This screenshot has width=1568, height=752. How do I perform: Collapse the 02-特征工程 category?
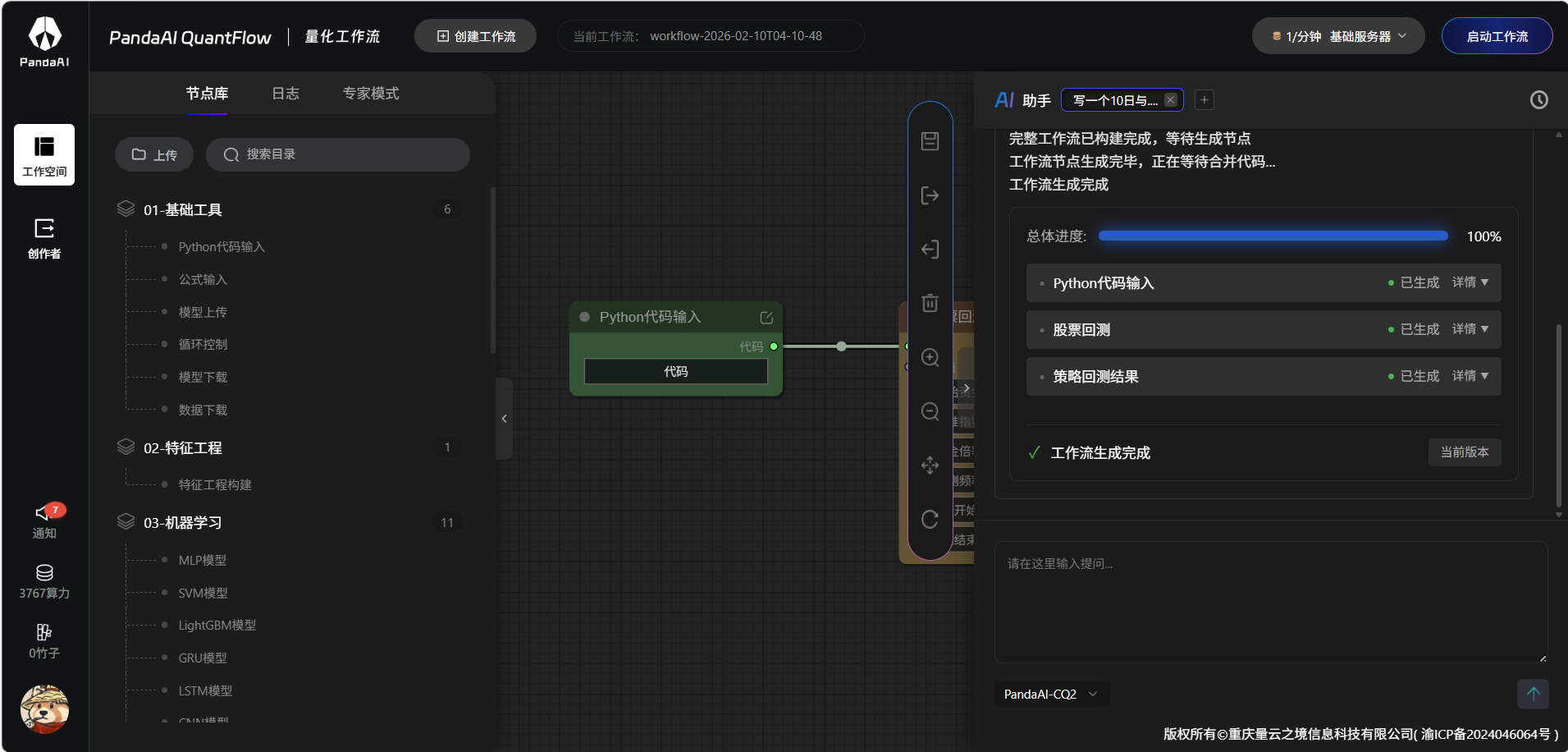click(289, 447)
